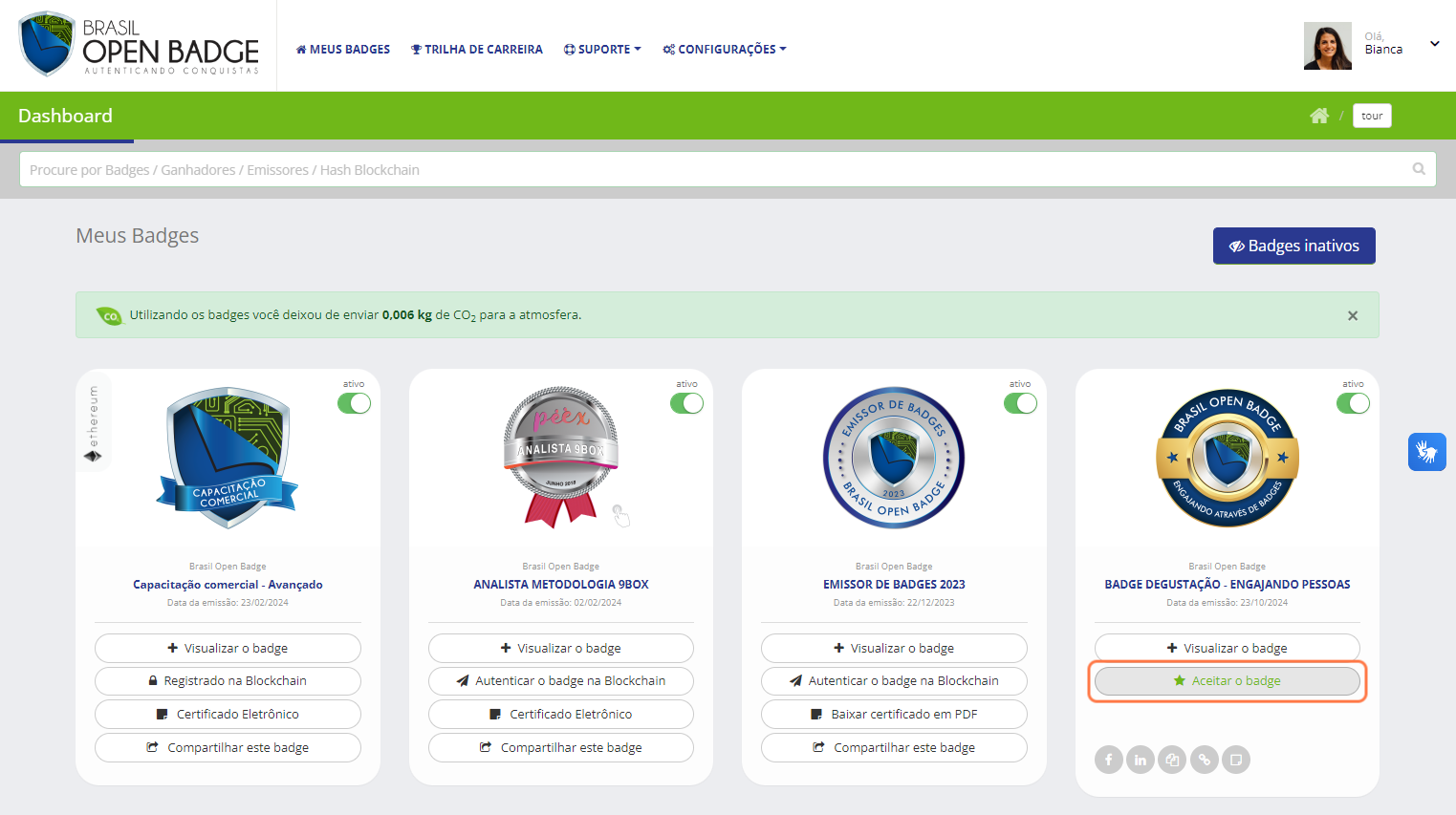The image size is (1456, 815).
Task: Share badge on LinkedIn icon
Action: point(1141,760)
